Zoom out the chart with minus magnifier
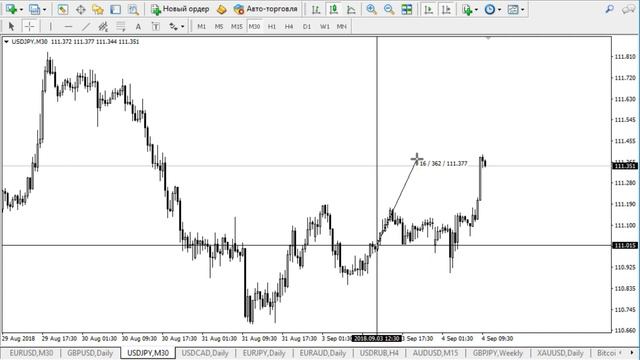 (x=389, y=9)
